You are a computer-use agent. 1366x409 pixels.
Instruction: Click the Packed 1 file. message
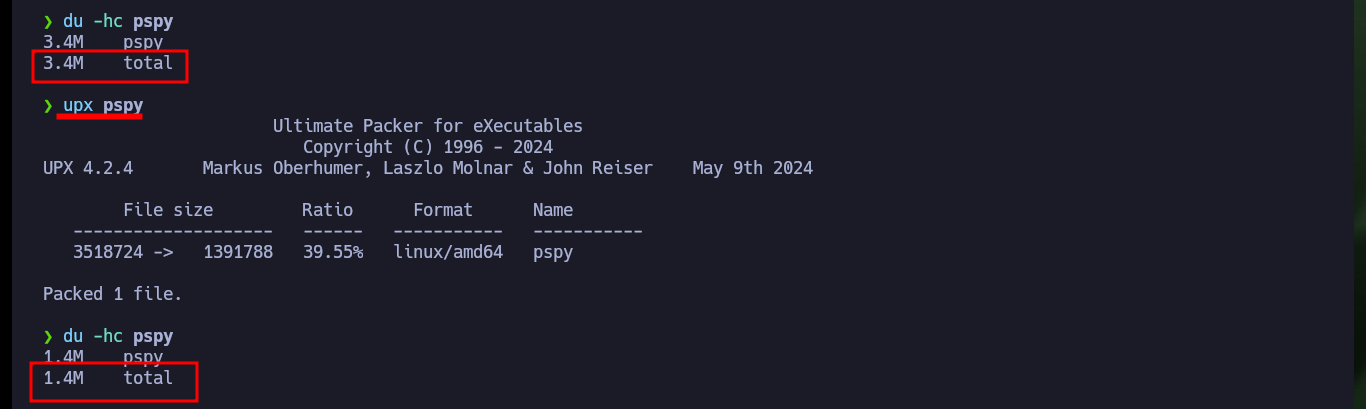(x=113, y=294)
